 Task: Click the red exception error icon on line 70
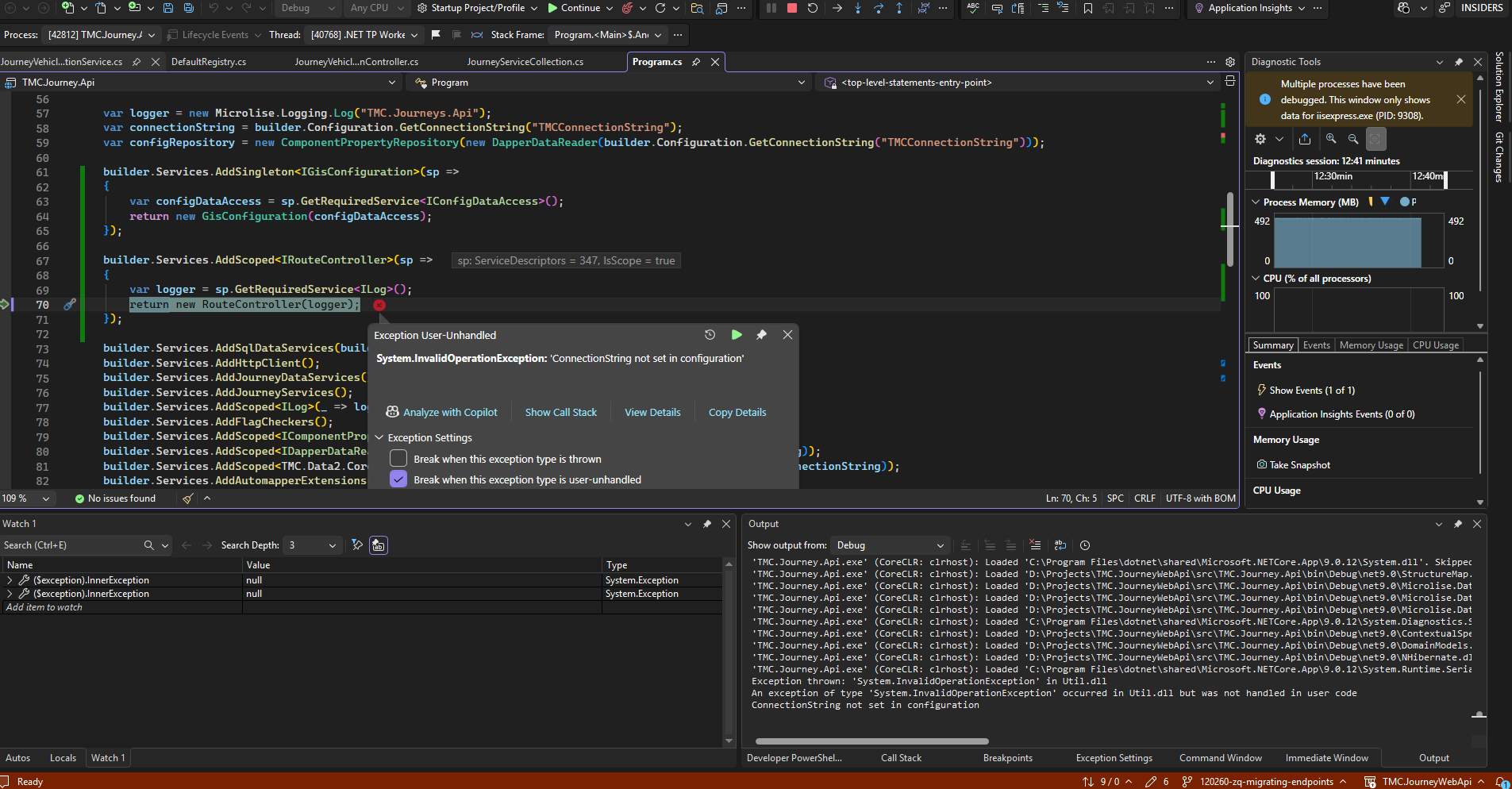[379, 305]
